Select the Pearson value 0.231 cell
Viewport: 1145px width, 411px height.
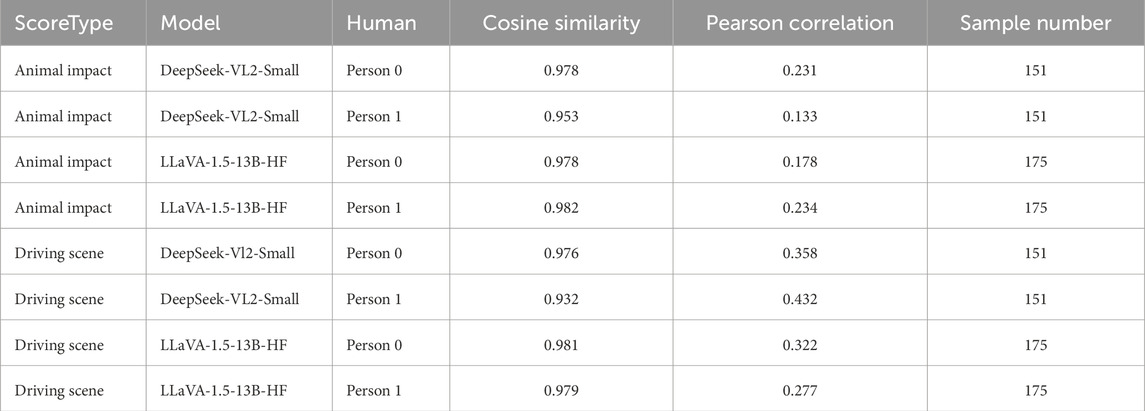(x=799, y=70)
